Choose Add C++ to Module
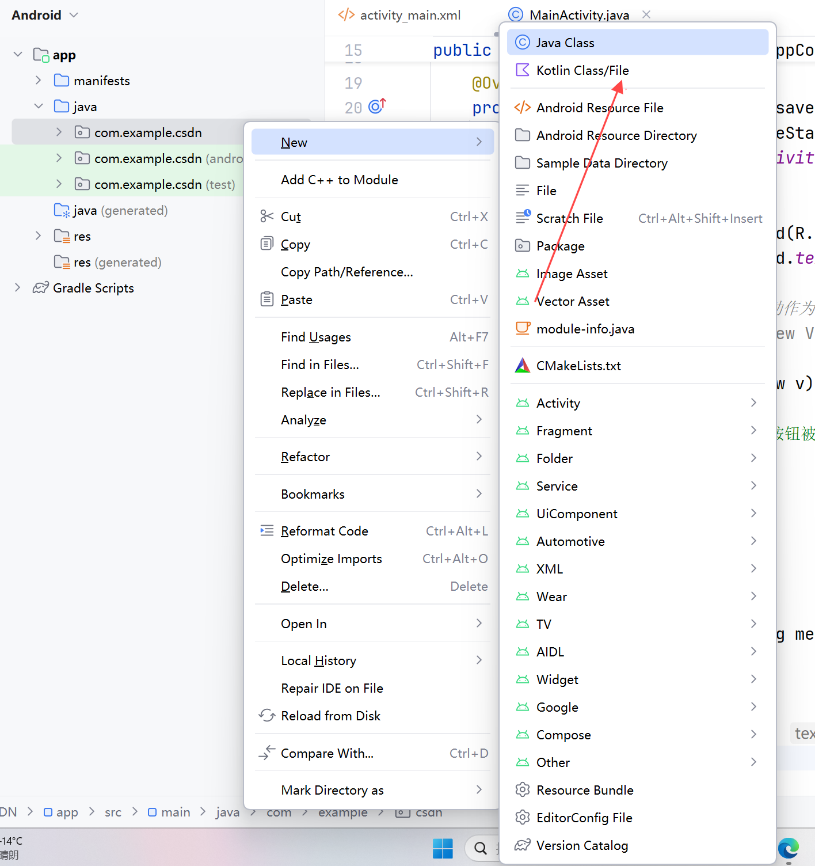 373,179
